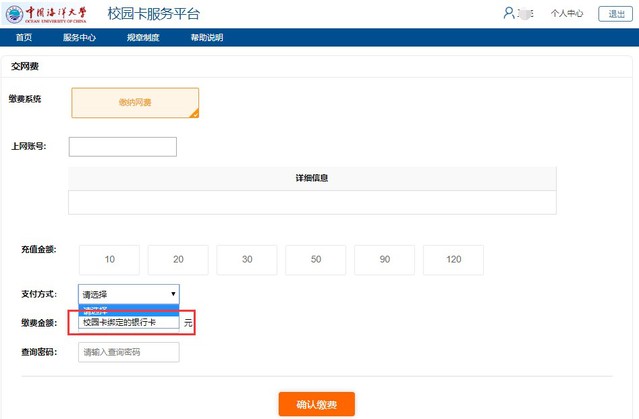Select the 缴纳网费 payment system option
The image size is (639, 419).
pos(135,103)
